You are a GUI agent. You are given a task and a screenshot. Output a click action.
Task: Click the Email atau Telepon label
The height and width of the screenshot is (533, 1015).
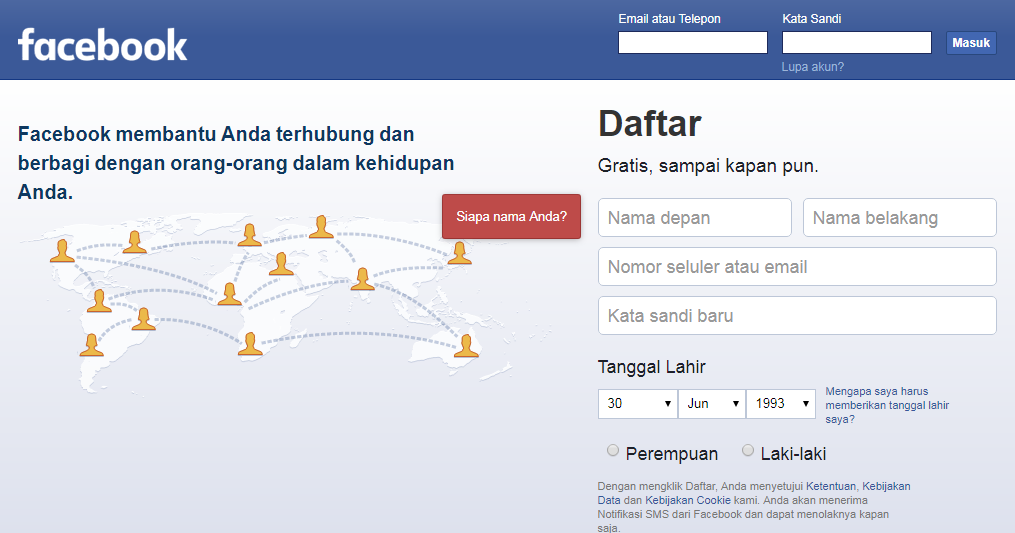coord(669,19)
